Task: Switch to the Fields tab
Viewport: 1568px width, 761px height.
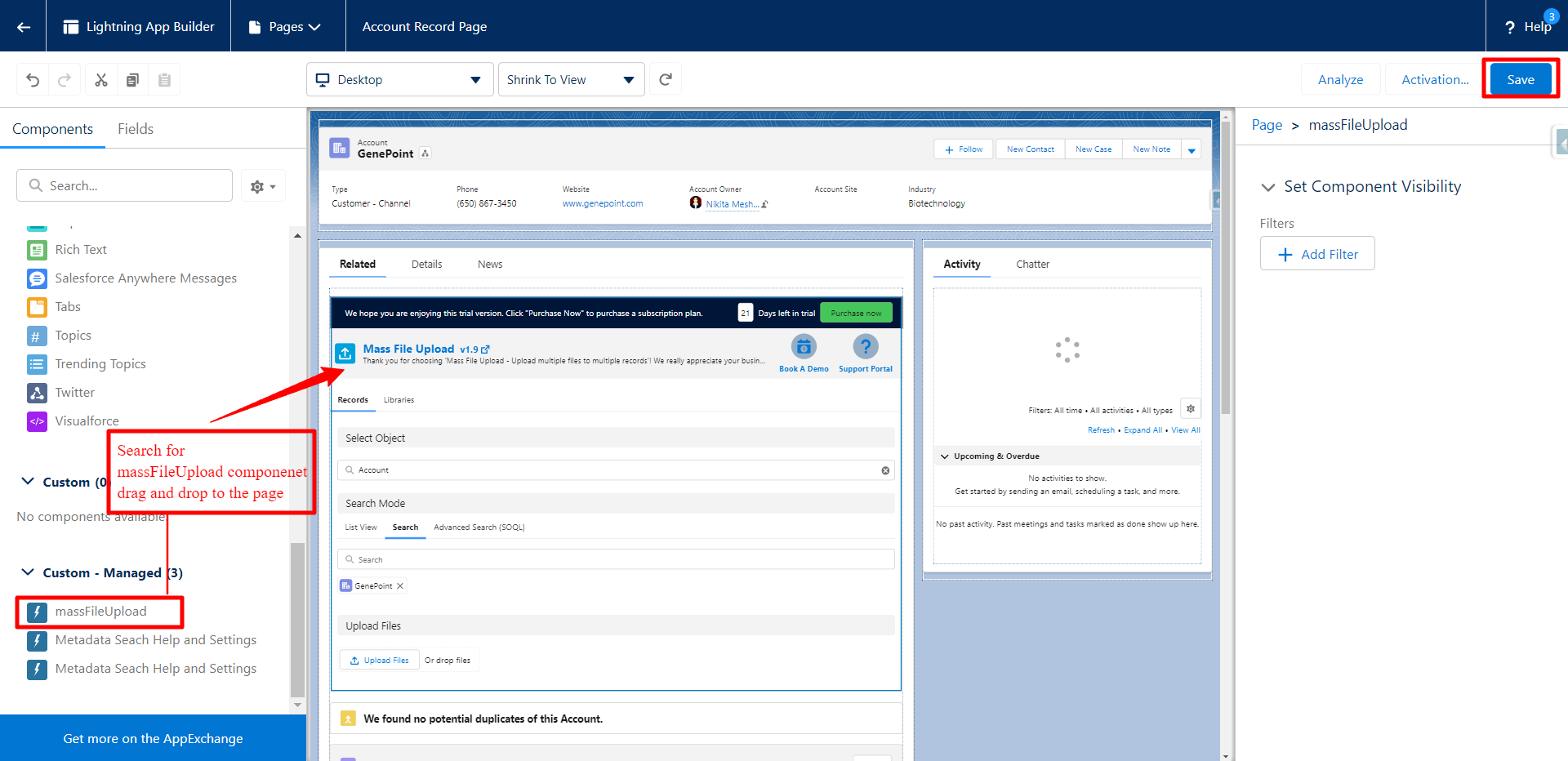Action: 136,129
